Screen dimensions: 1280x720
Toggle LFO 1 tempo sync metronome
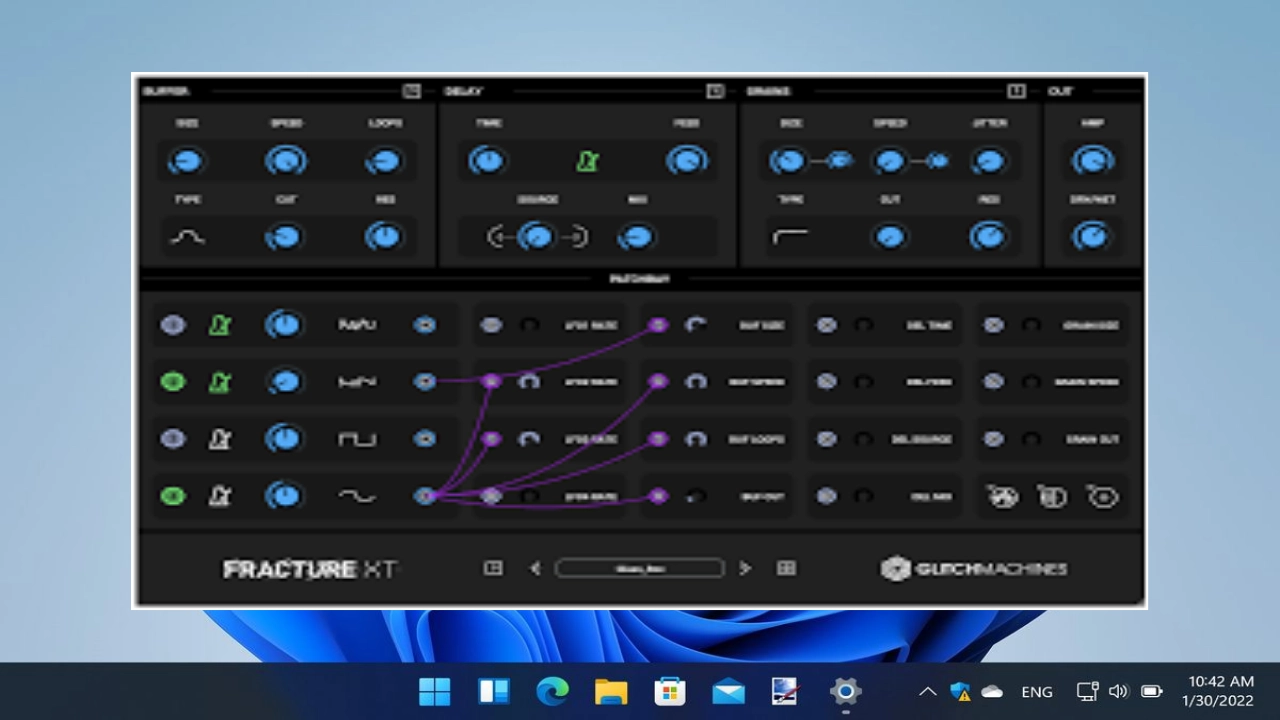point(220,325)
